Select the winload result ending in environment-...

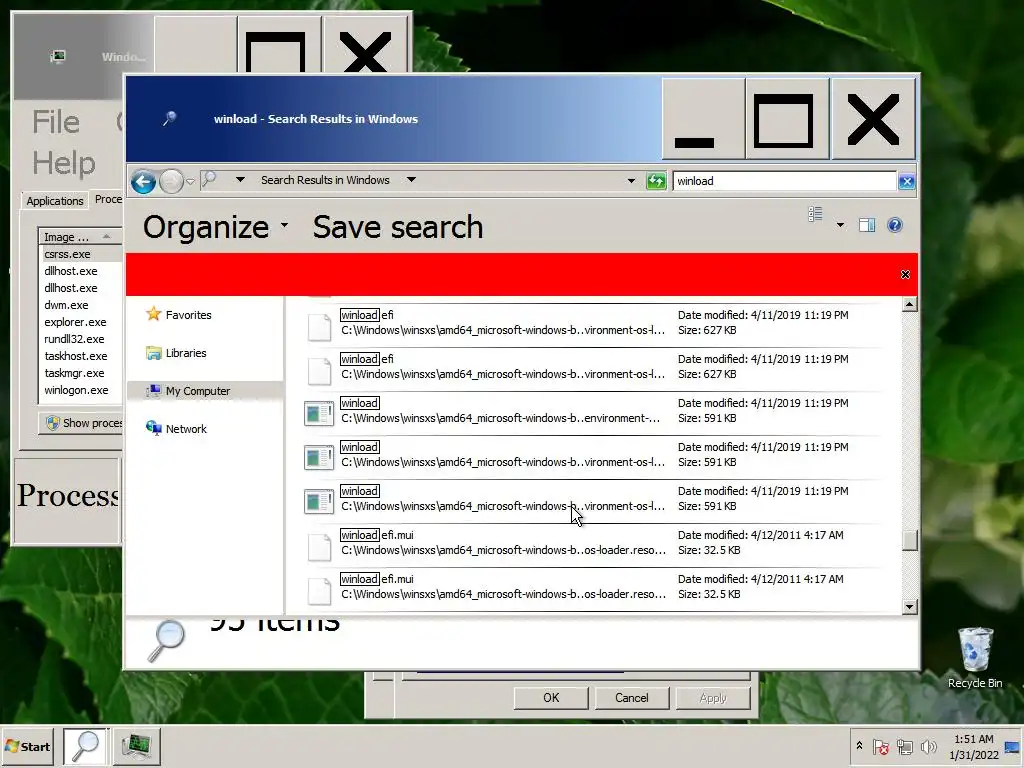[593, 413]
